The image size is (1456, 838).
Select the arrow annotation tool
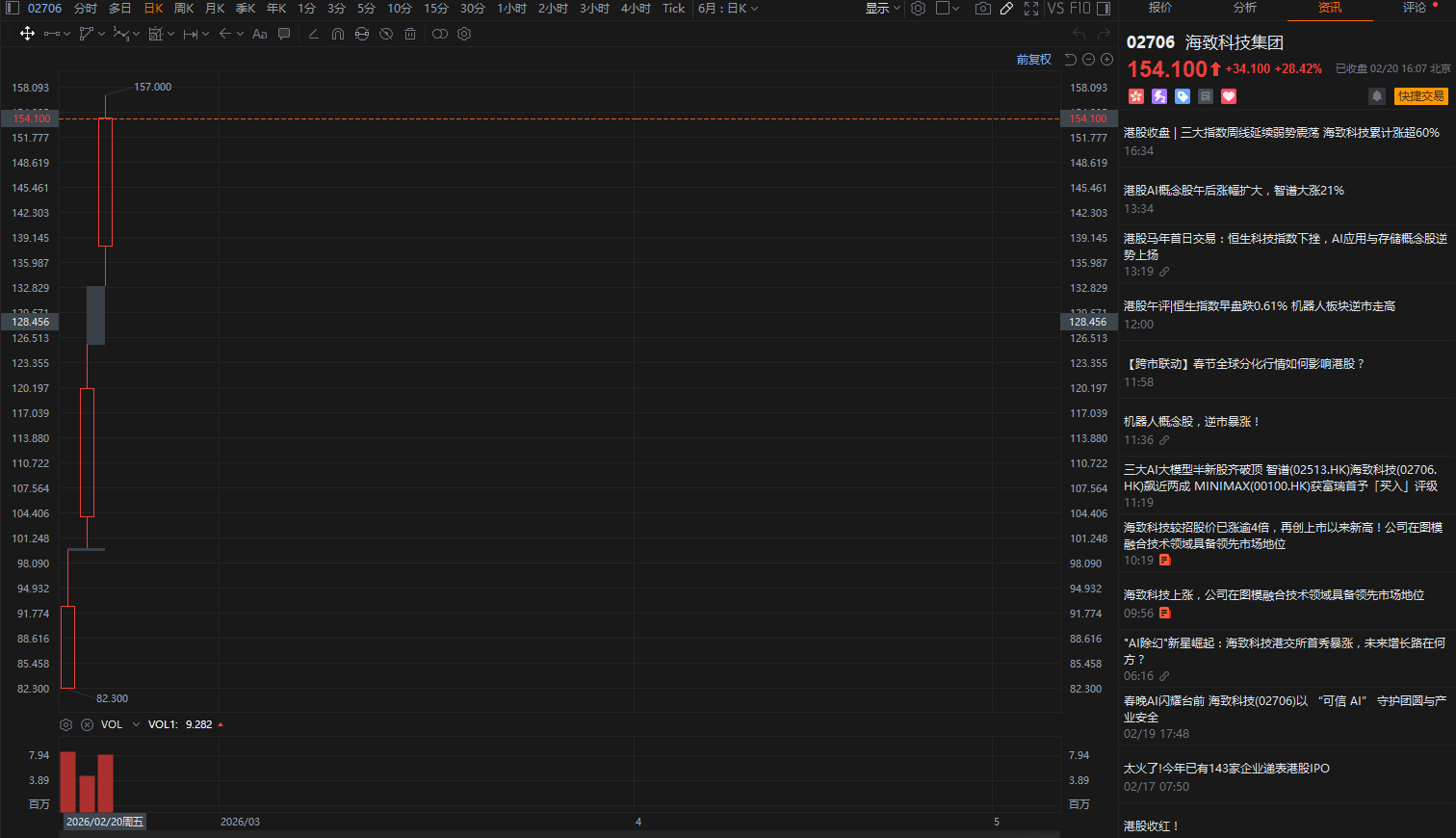[x=224, y=34]
